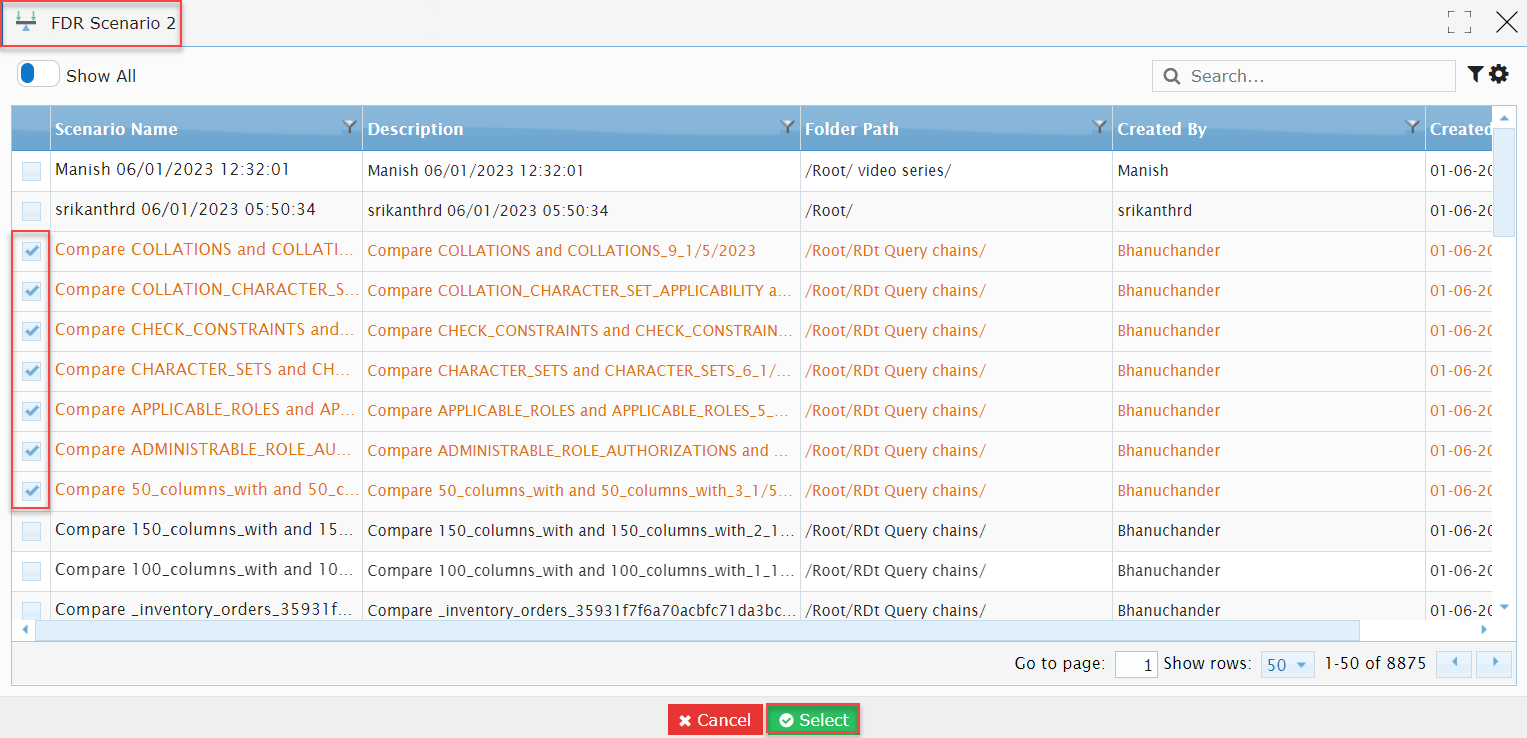
Task: Click scenario name Compare 100_columns_with and 10
Action: (x=204, y=569)
